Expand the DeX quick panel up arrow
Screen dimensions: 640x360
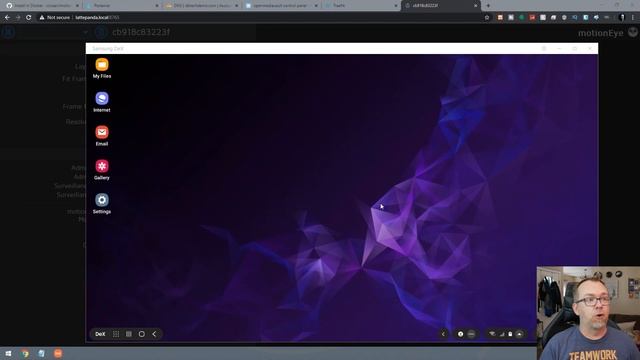coord(519,334)
